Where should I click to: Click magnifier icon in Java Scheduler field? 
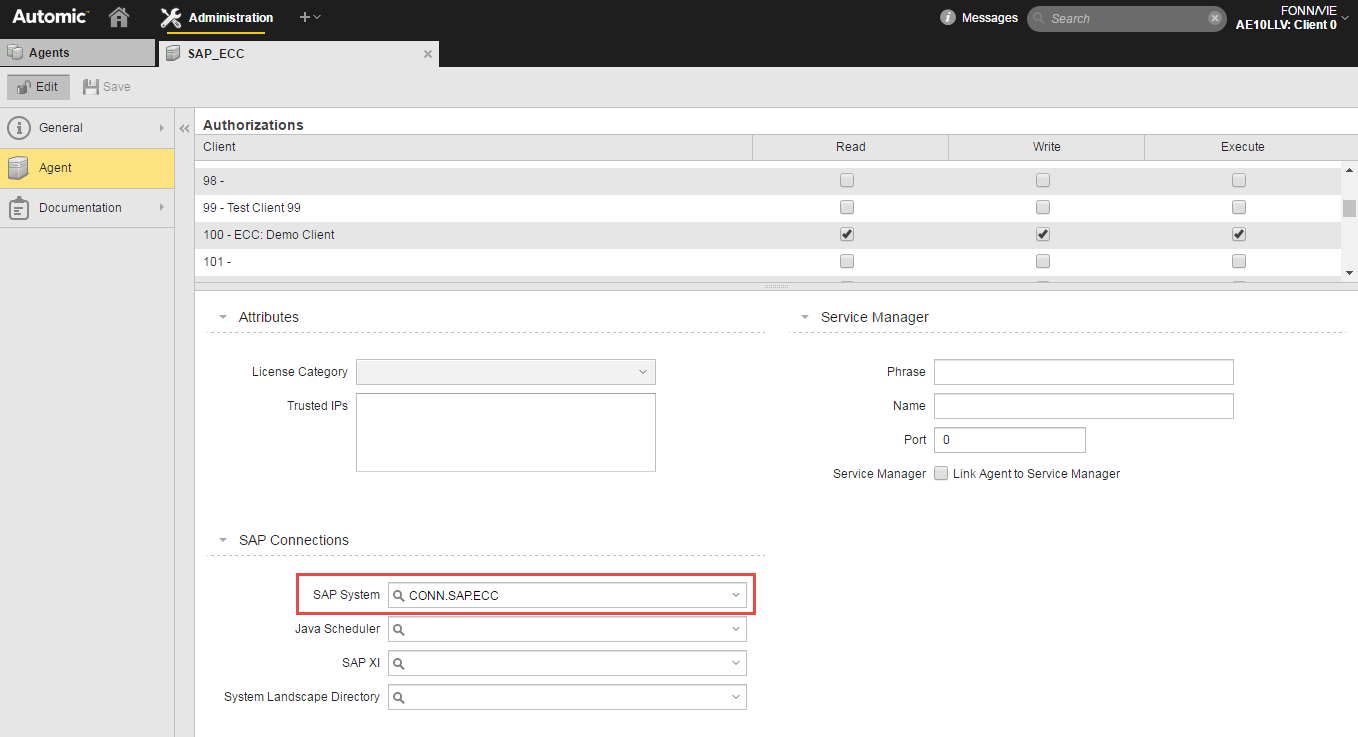pos(398,629)
